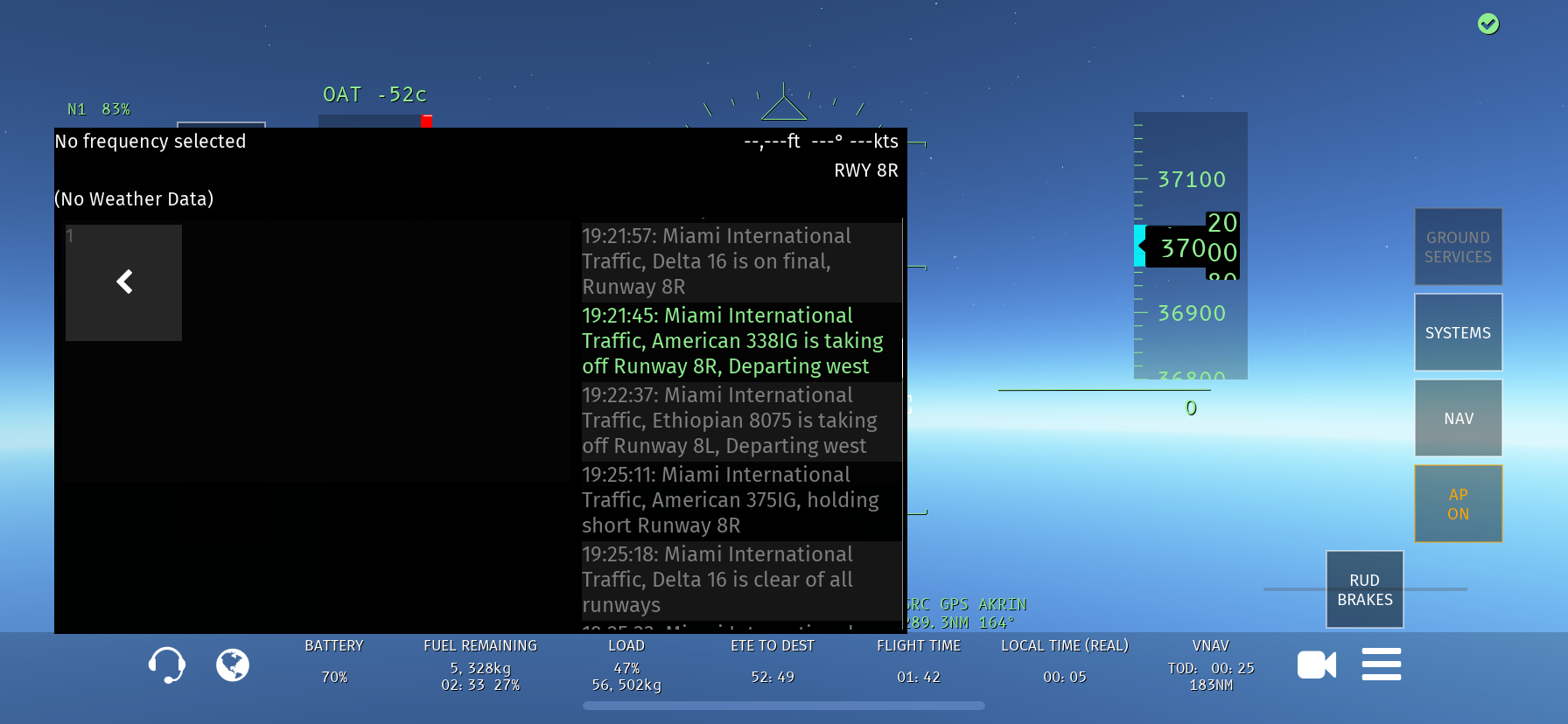The width and height of the screenshot is (1568, 724).
Task: Click the vertical speed 0 readout
Action: pyautogui.click(x=1191, y=408)
